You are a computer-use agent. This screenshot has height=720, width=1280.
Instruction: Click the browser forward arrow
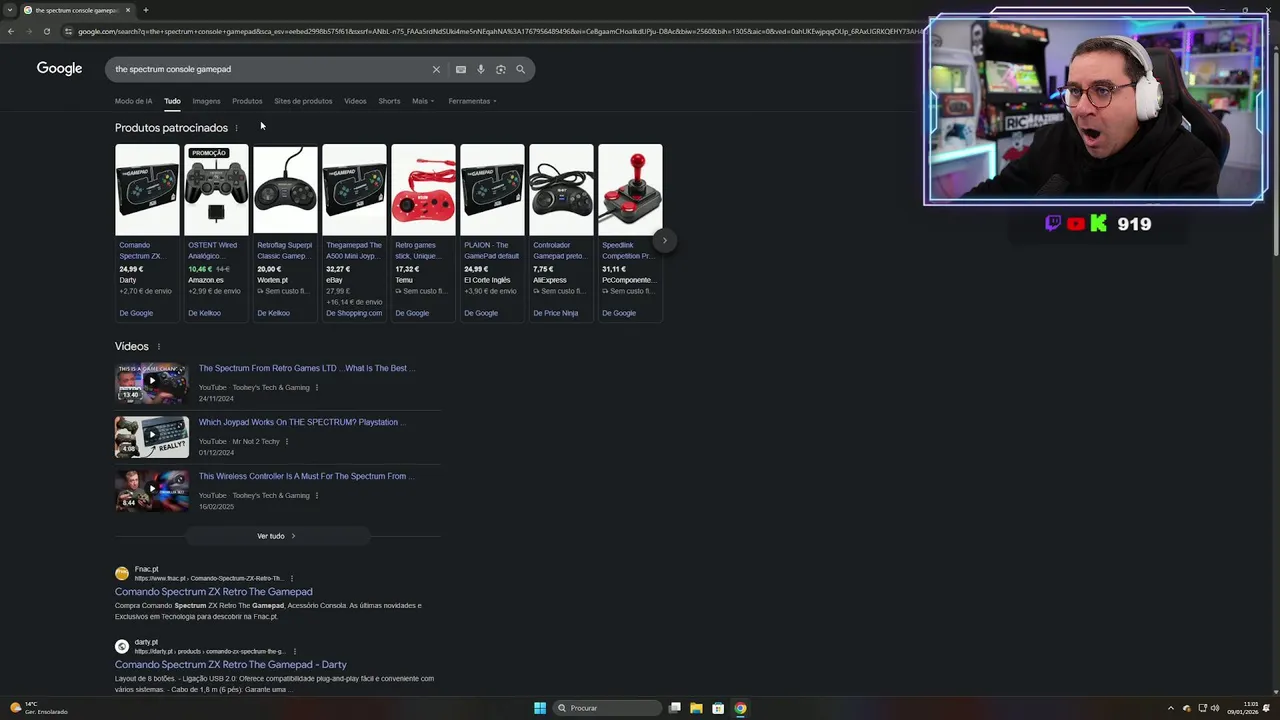pyautogui.click(x=28, y=31)
